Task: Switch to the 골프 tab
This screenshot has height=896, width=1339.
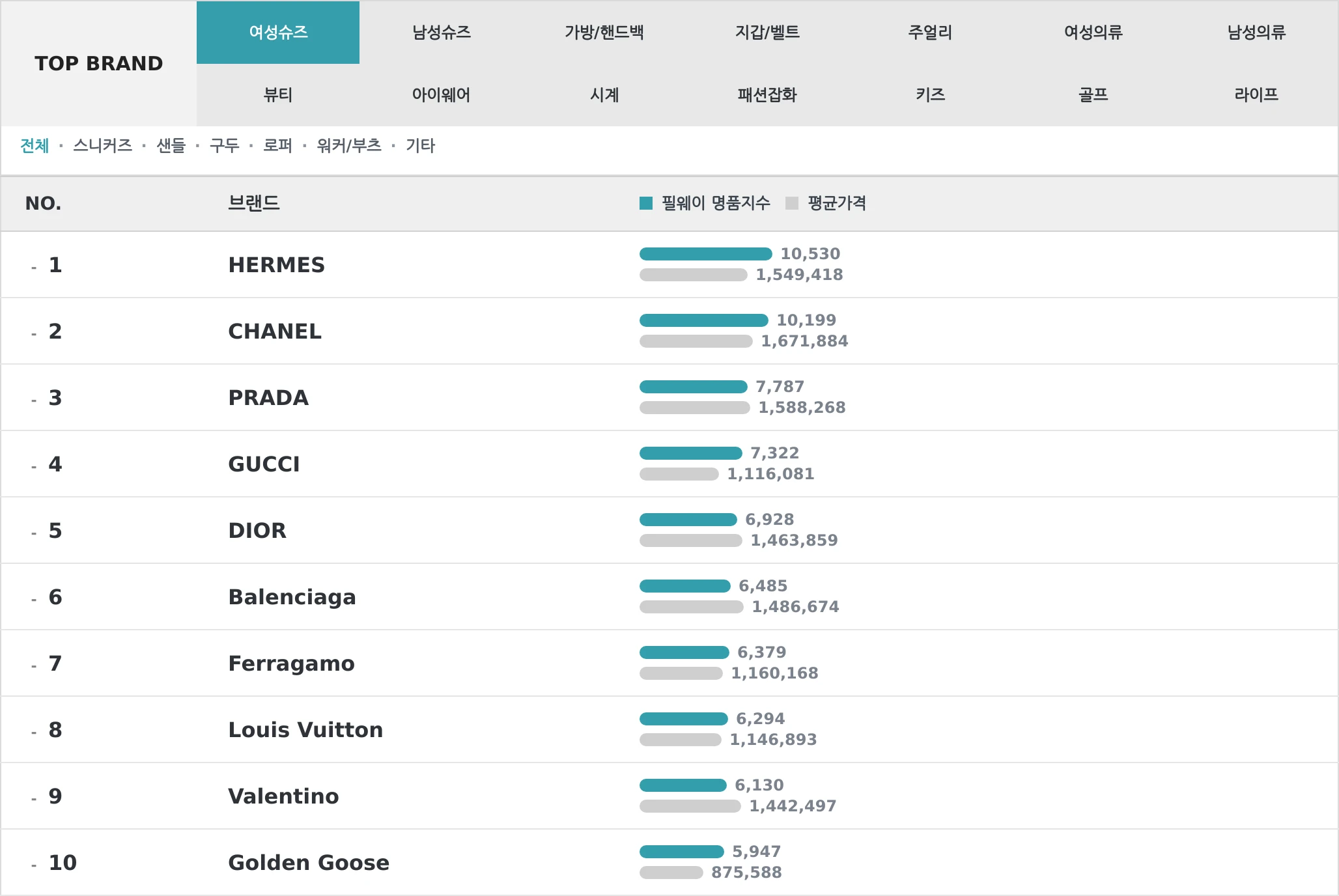Action: 1093,95
